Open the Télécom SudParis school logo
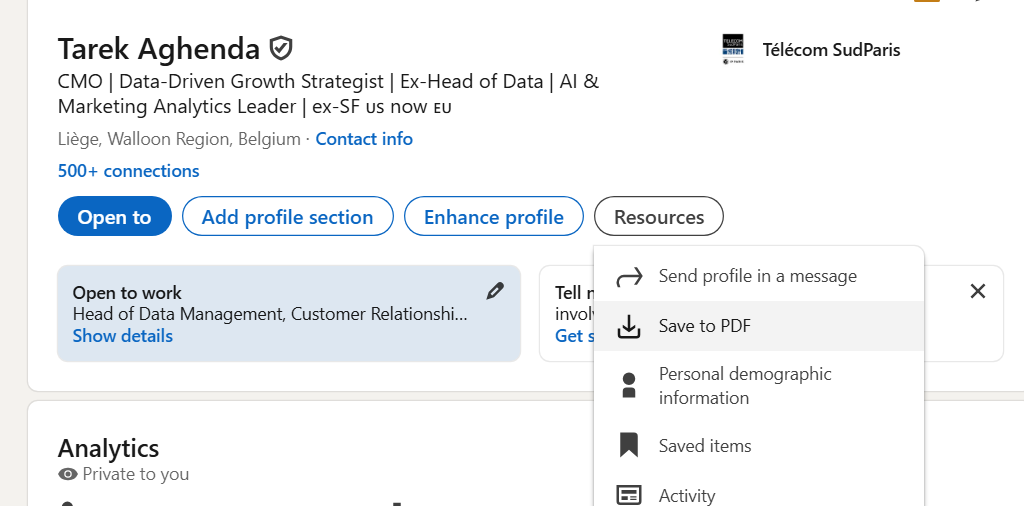This screenshot has width=1024, height=506. coord(733,49)
